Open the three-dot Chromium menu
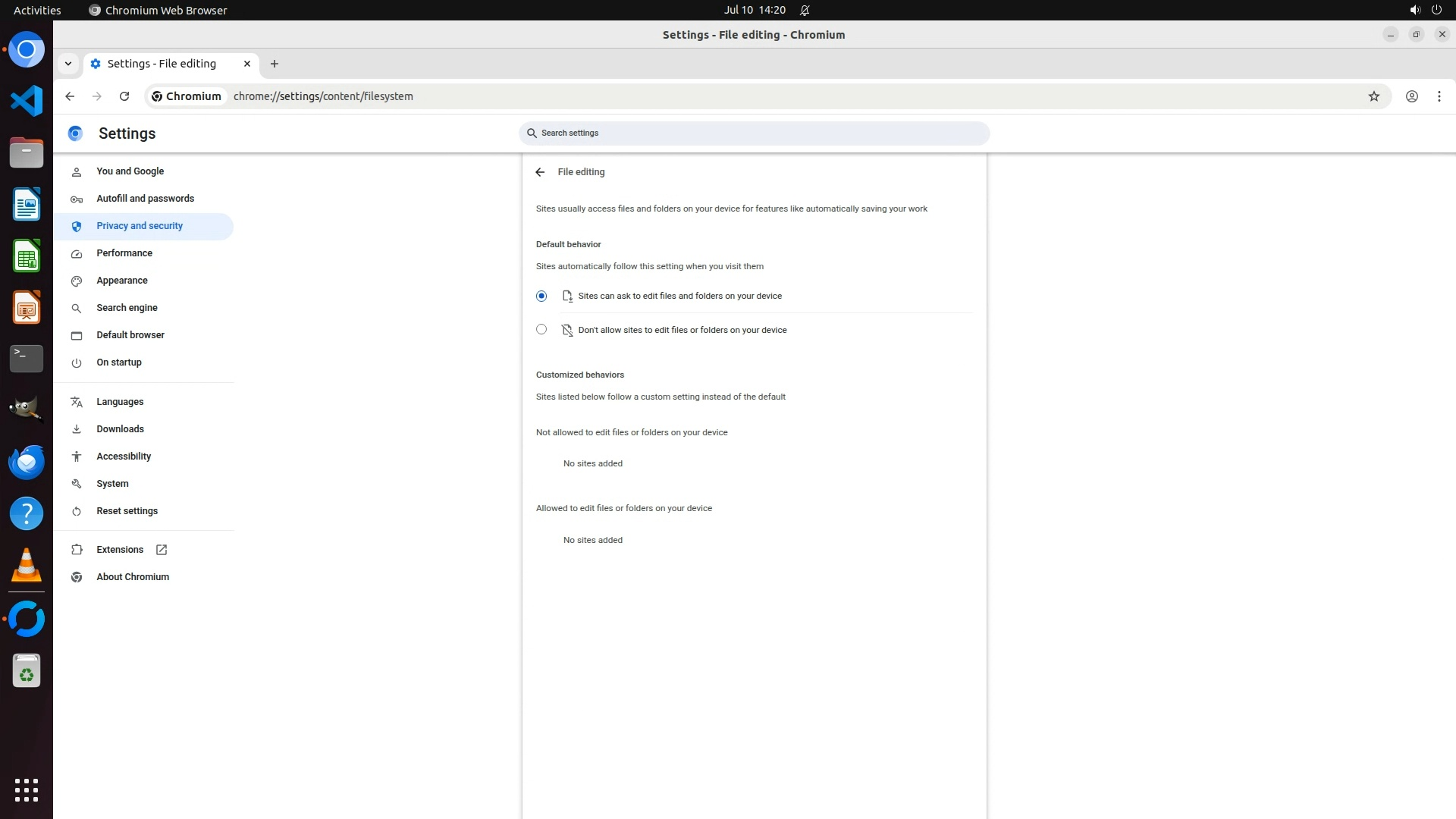 [1439, 96]
